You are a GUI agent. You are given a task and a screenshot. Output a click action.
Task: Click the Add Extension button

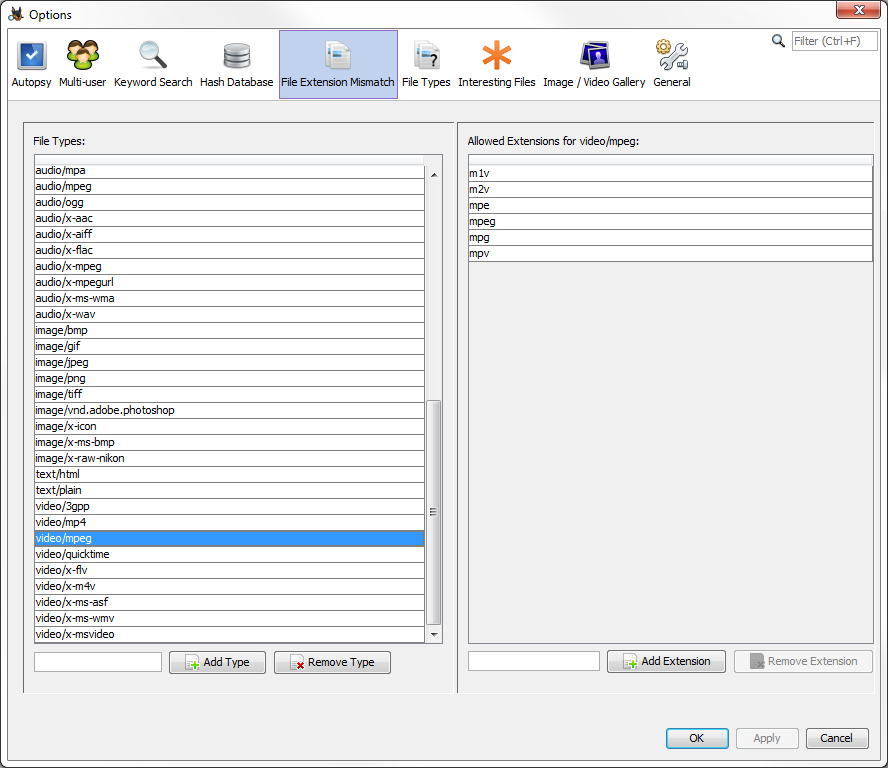click(x=665, y=661)
